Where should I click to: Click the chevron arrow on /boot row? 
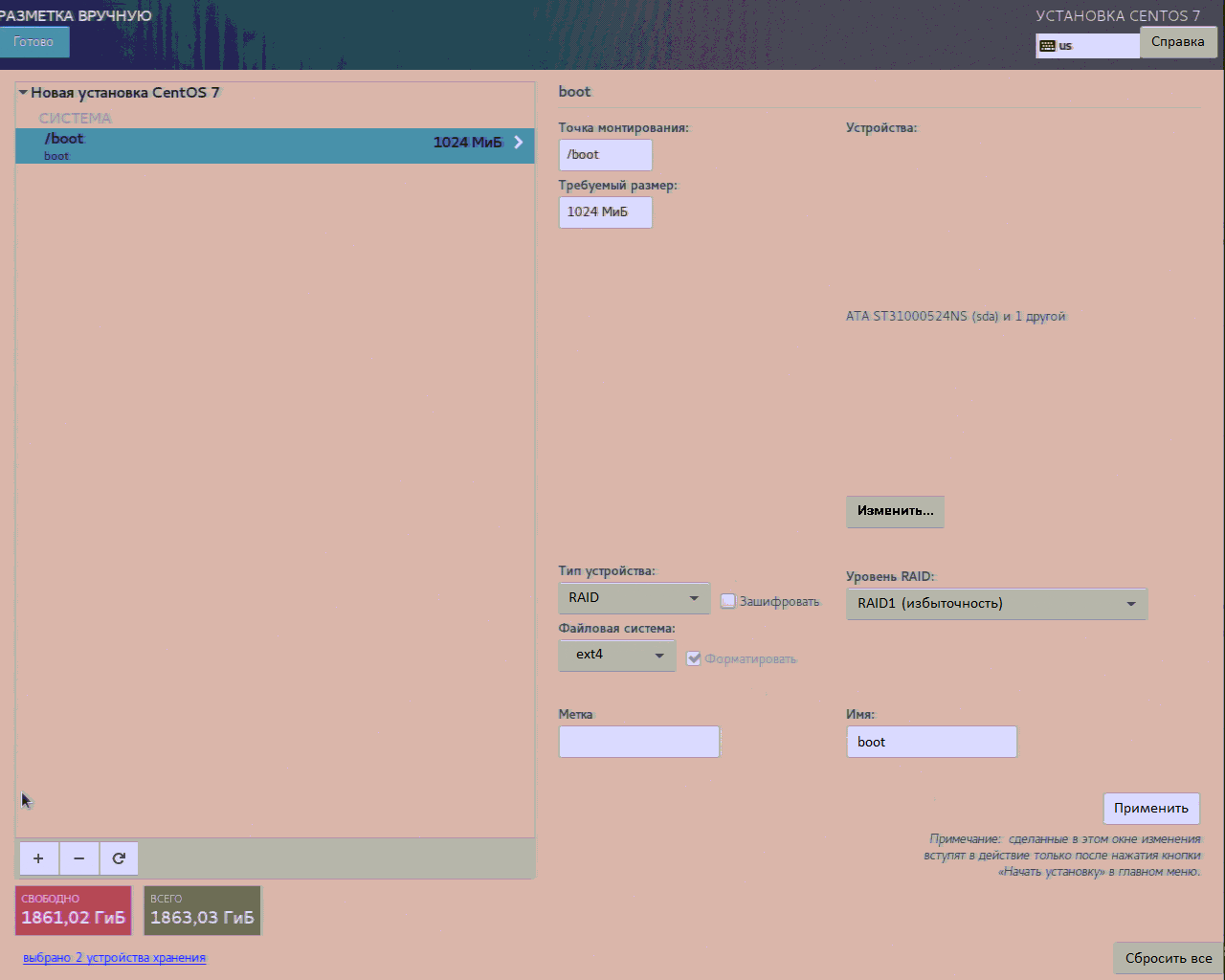[x=519, y=142]
